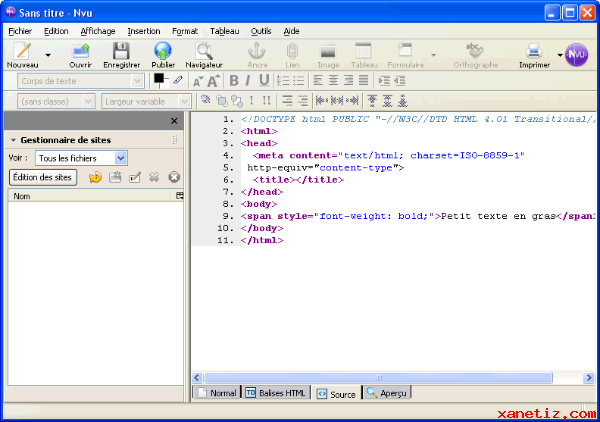Click the stop icon in site manager
This screenshot has height=422, width=600.
(x=174, y=177)
